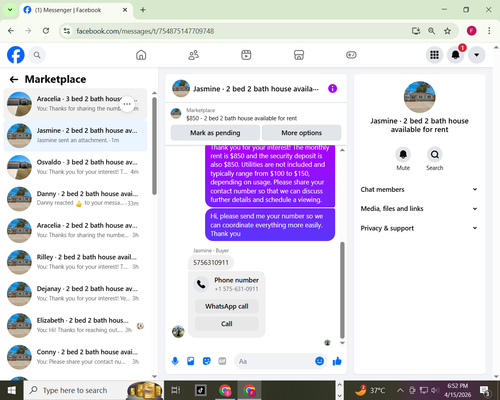The height and width of the screenshot is (400, 500).
Task: Reload the page in Chrome
Action: point(46,31)
